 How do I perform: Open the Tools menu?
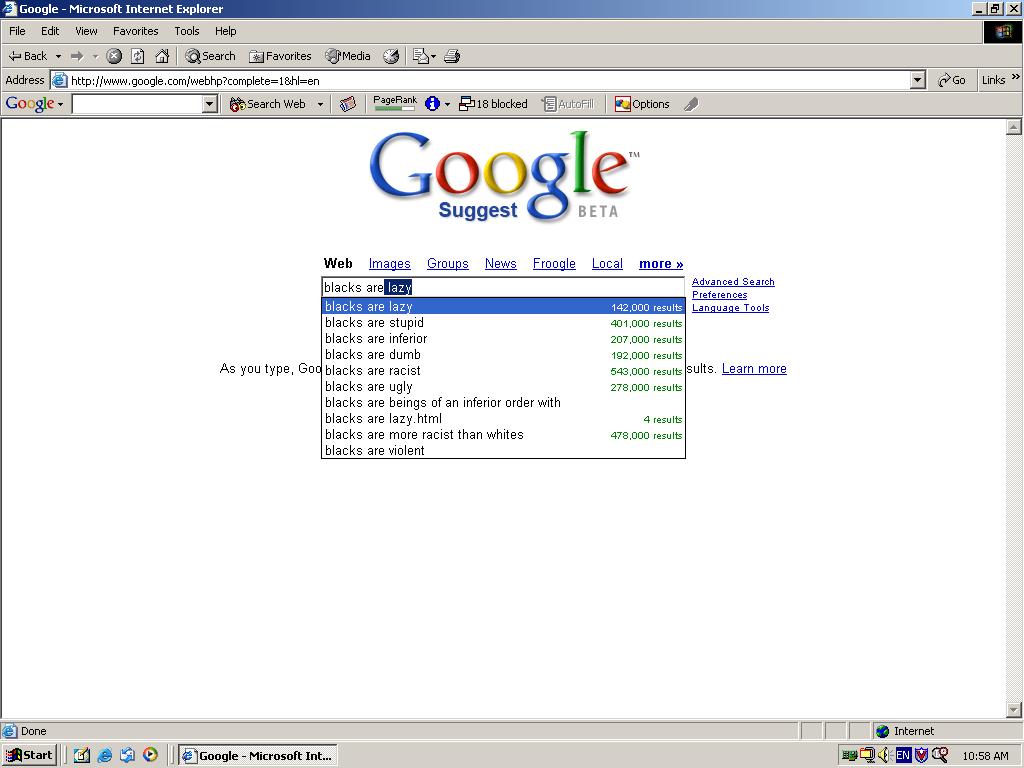click(x=186, y=31)
